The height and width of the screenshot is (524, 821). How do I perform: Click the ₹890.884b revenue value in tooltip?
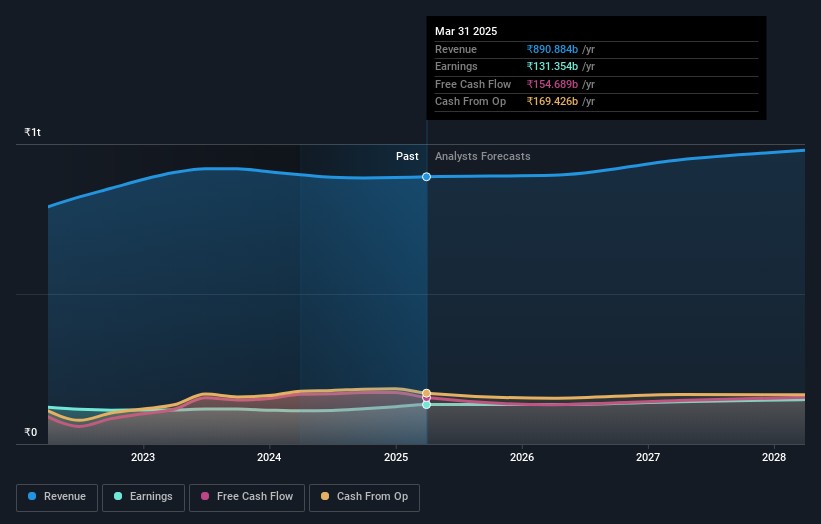point(554,50)
